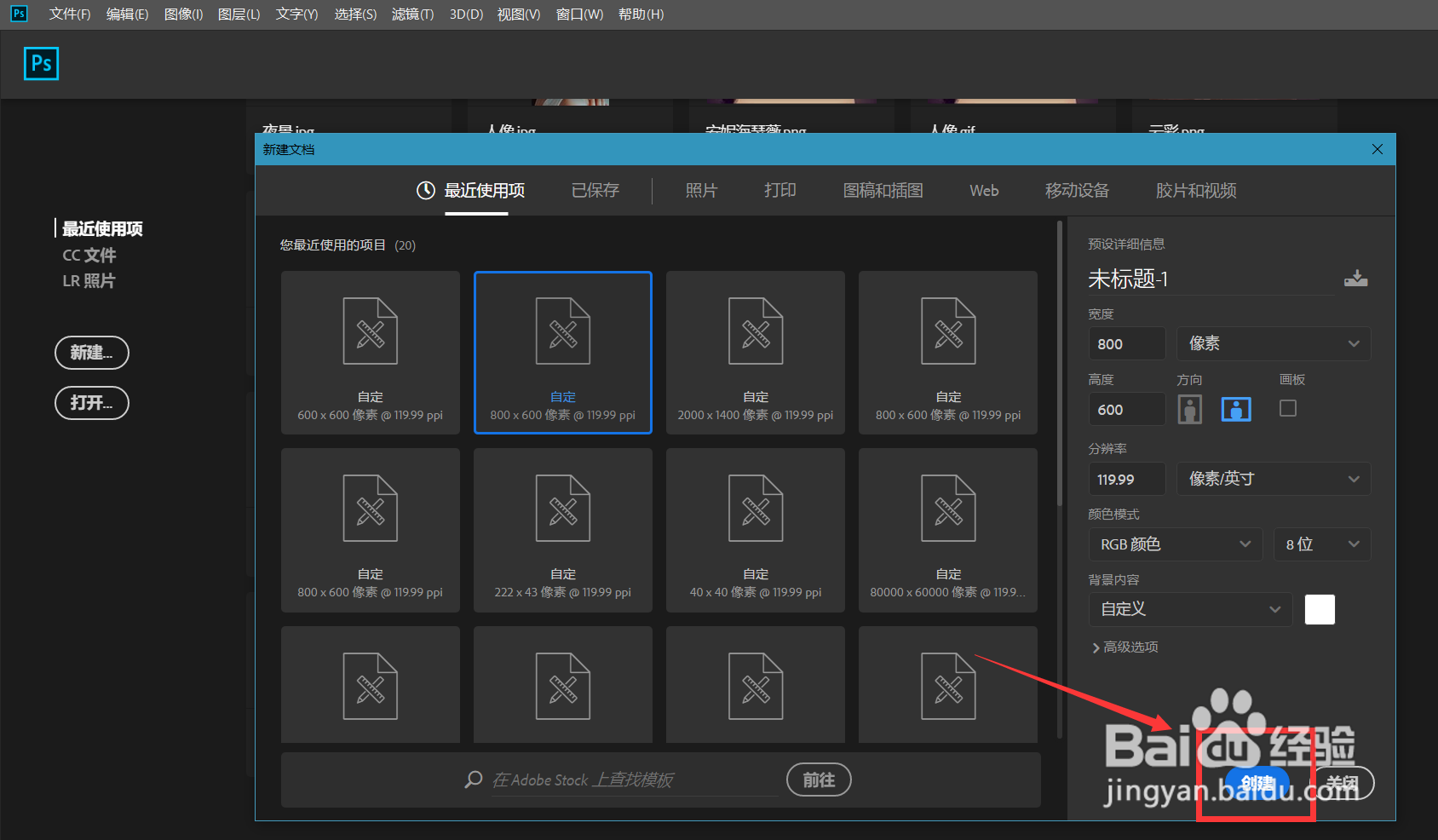This screenshot has width=1438, height=840.
Task: Open the 文件(F) menu
Action: coord(70,14)
